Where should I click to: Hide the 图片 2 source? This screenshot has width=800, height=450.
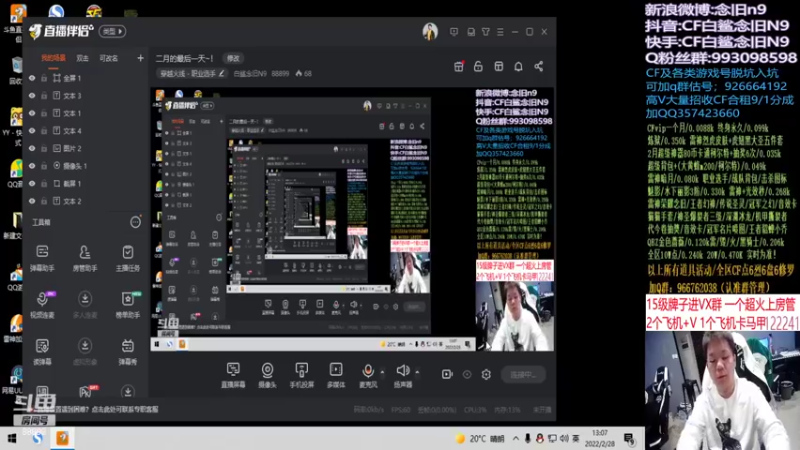point(32,148)
